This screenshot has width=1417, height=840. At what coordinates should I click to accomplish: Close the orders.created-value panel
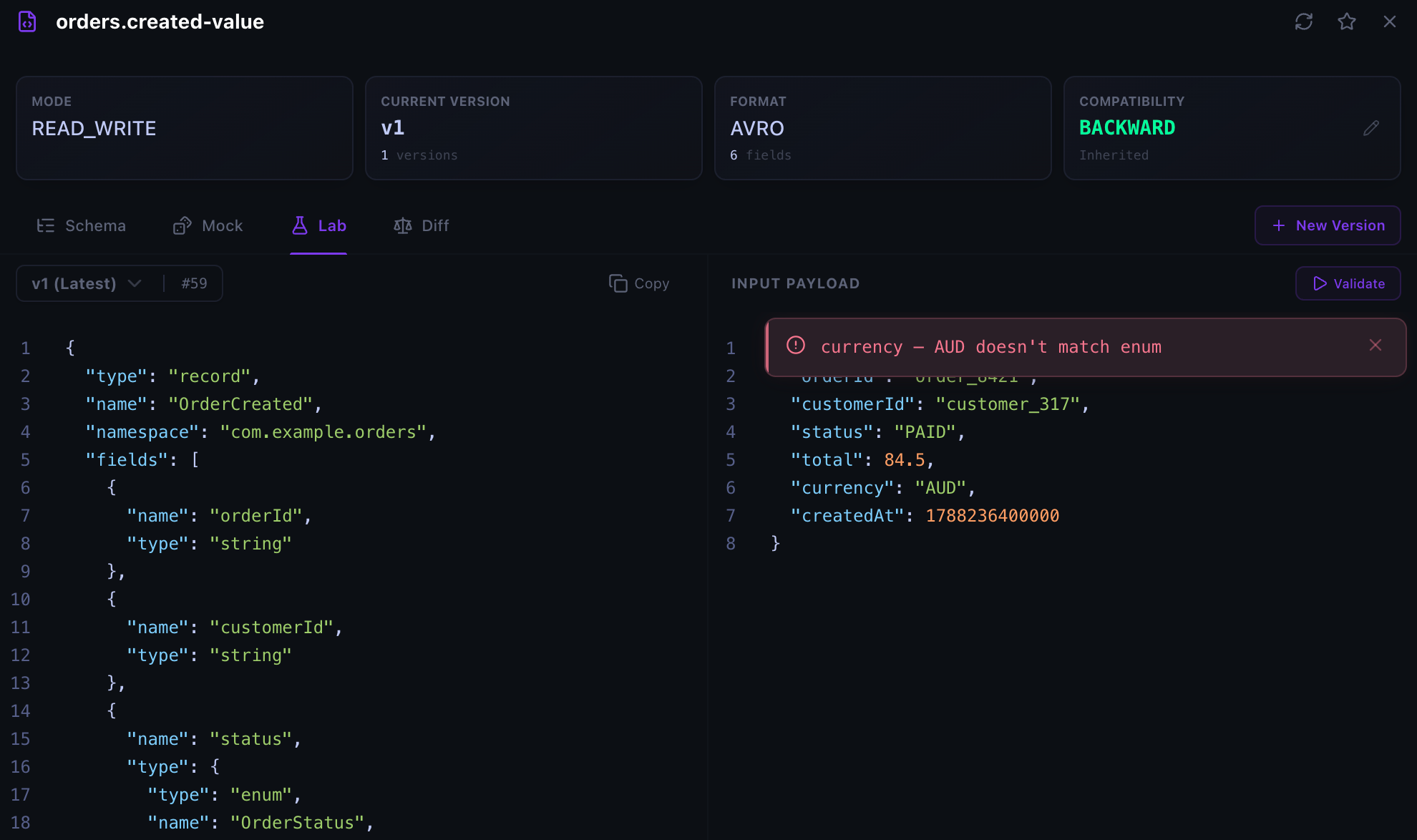click(x=1390, y=21)
